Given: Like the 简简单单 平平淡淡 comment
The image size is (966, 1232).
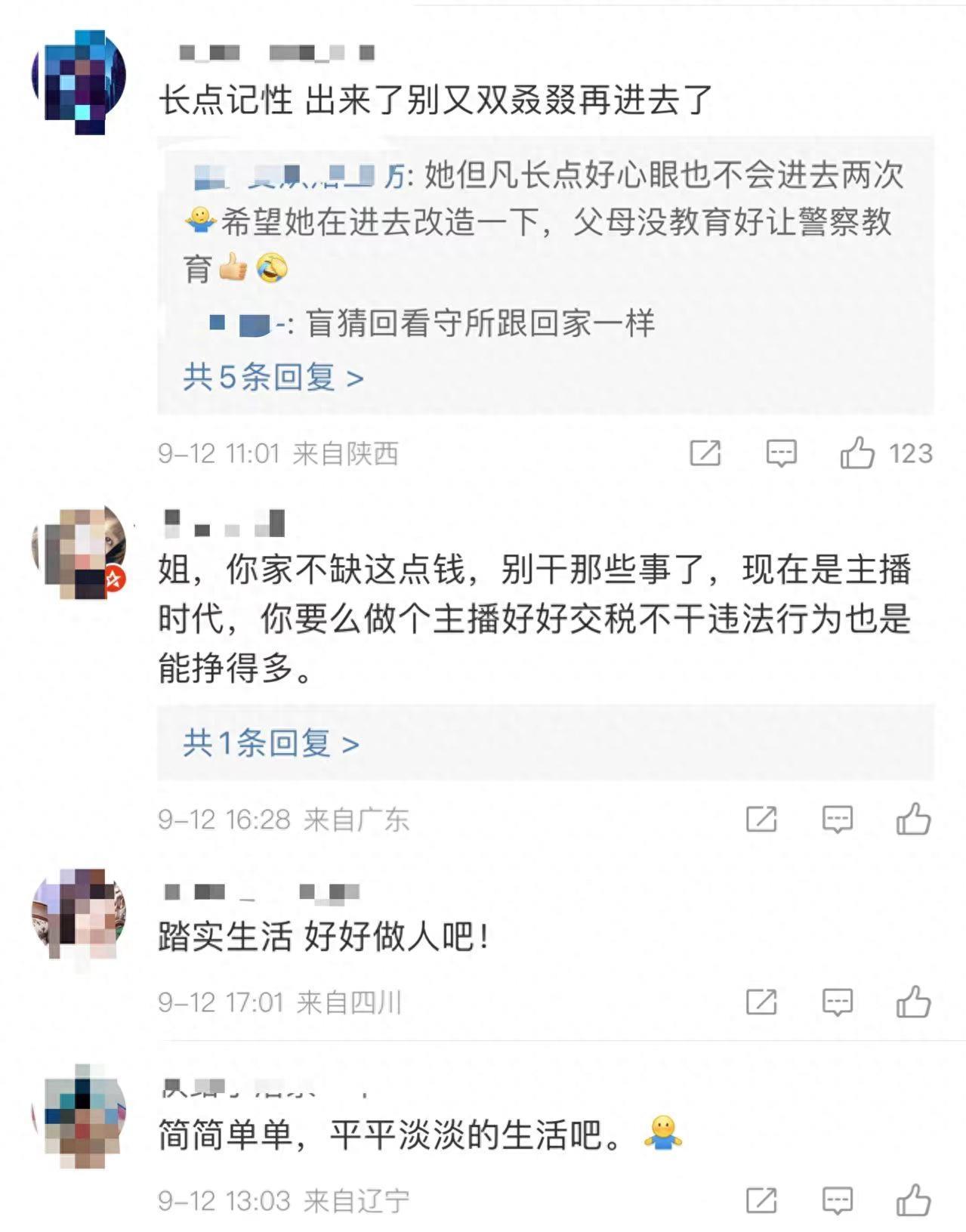Looking at the screenshot, I should click(913, 1200).
